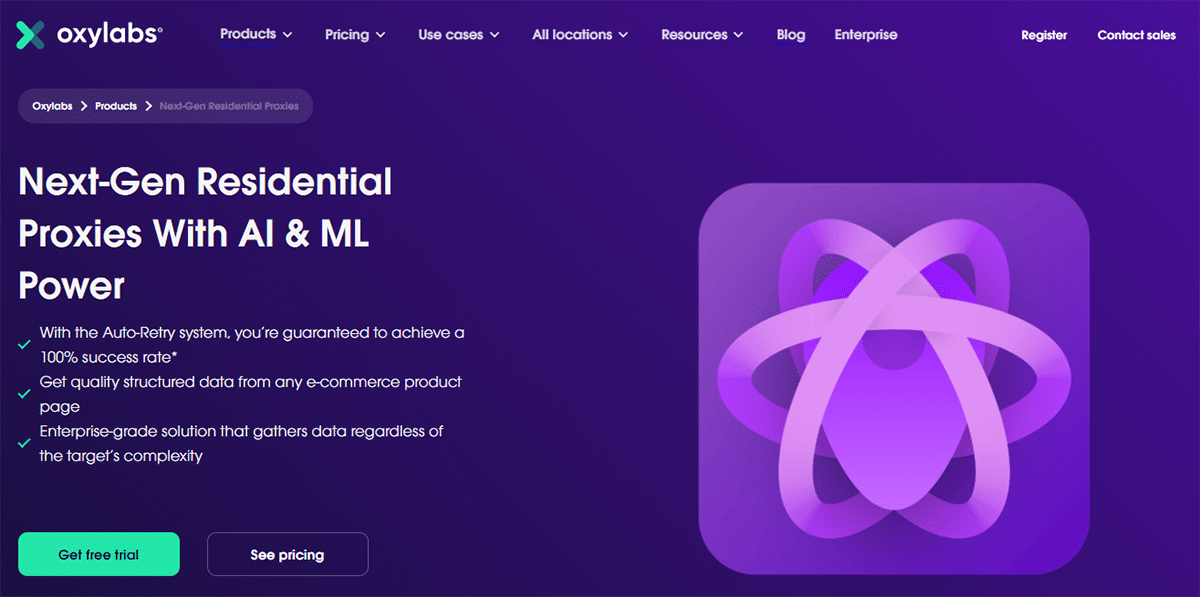Open the Pricing dropdown menu
Image resolution: width=1200 pixels, height=597 pixels.
click(x=355, y=35)
